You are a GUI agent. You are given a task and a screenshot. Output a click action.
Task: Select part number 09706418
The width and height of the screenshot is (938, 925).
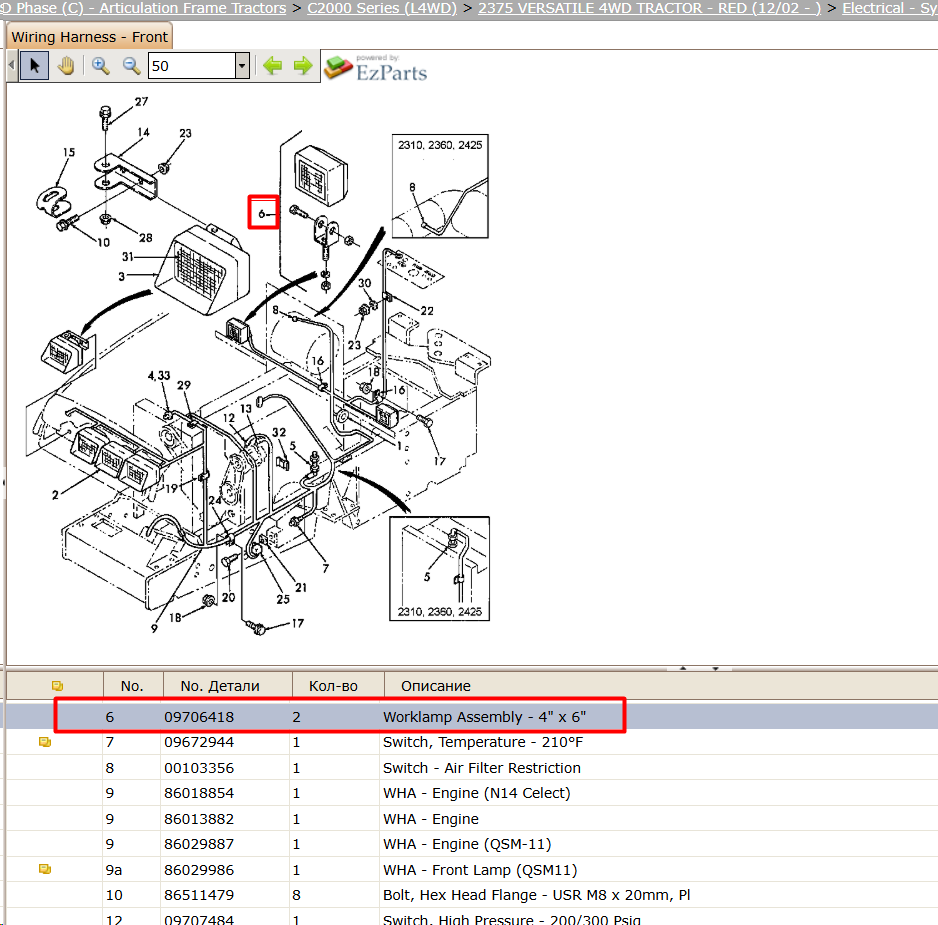pos(199,717)
